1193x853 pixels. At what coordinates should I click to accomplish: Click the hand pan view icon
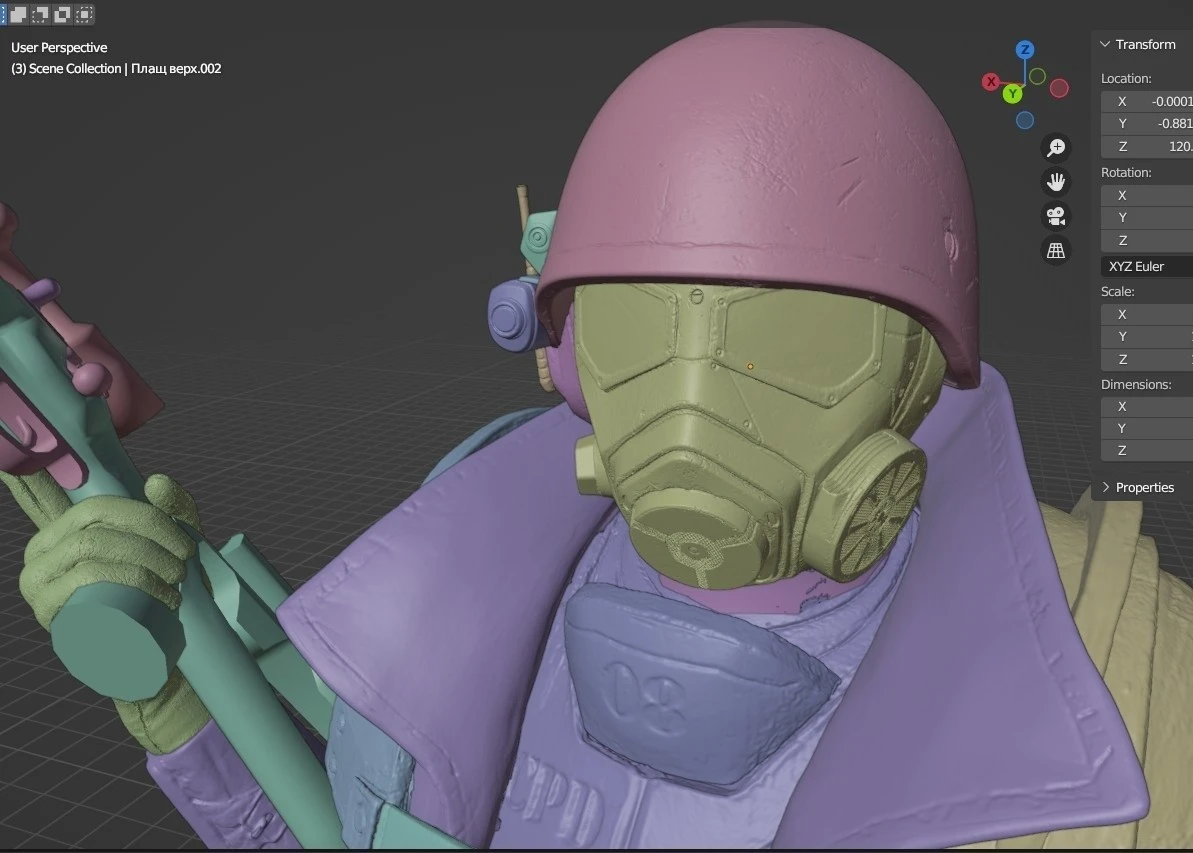1056,182
